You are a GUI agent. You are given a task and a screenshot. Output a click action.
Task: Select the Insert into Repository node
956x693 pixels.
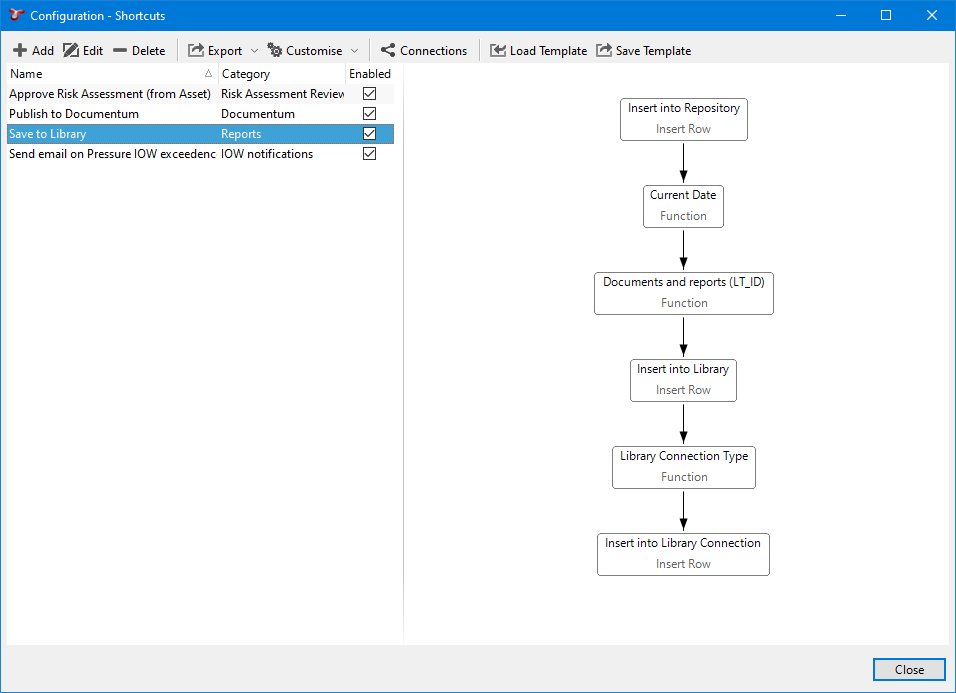point(683,118)
